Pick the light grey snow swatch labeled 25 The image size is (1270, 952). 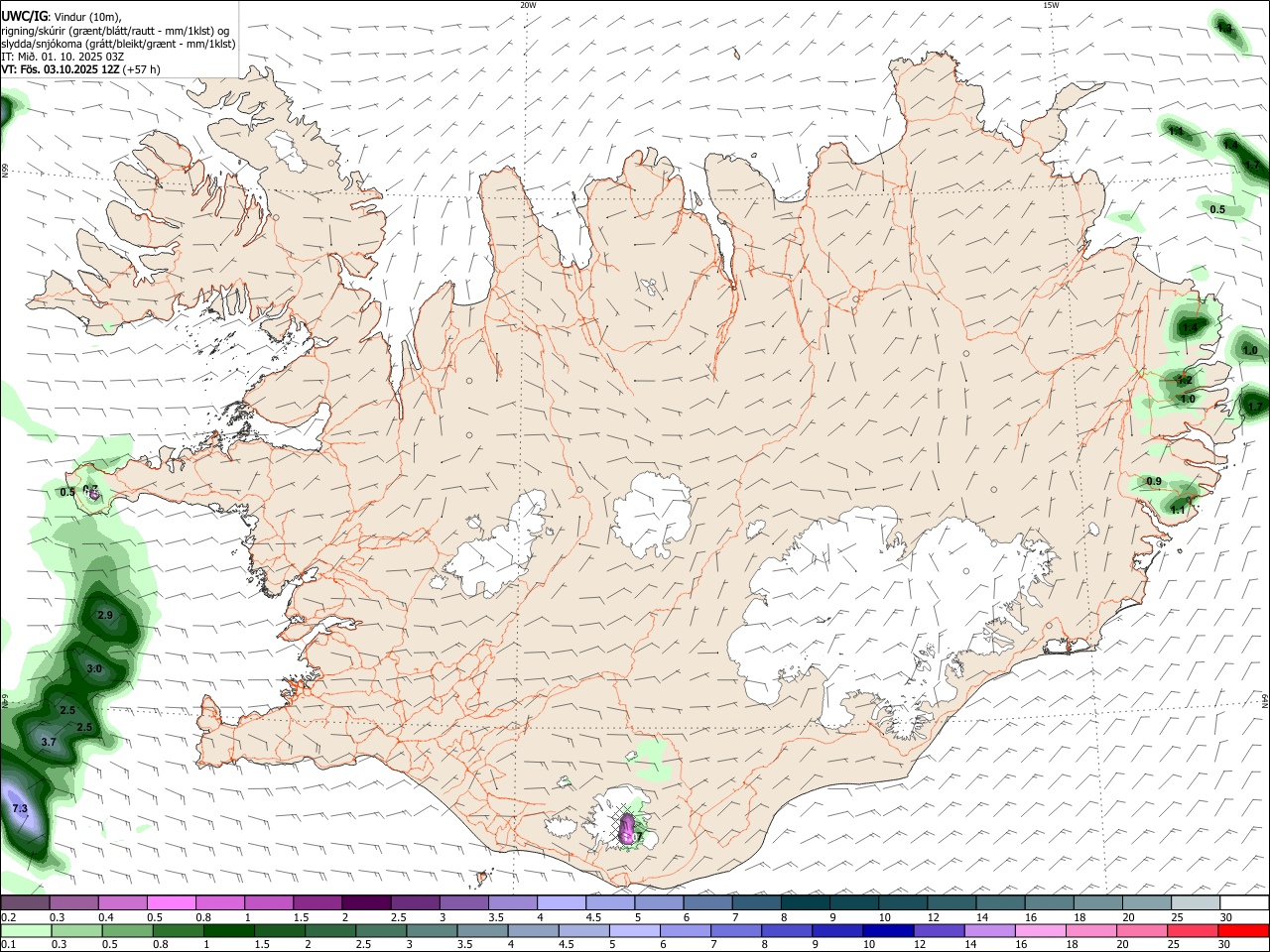click(1196, 902)
